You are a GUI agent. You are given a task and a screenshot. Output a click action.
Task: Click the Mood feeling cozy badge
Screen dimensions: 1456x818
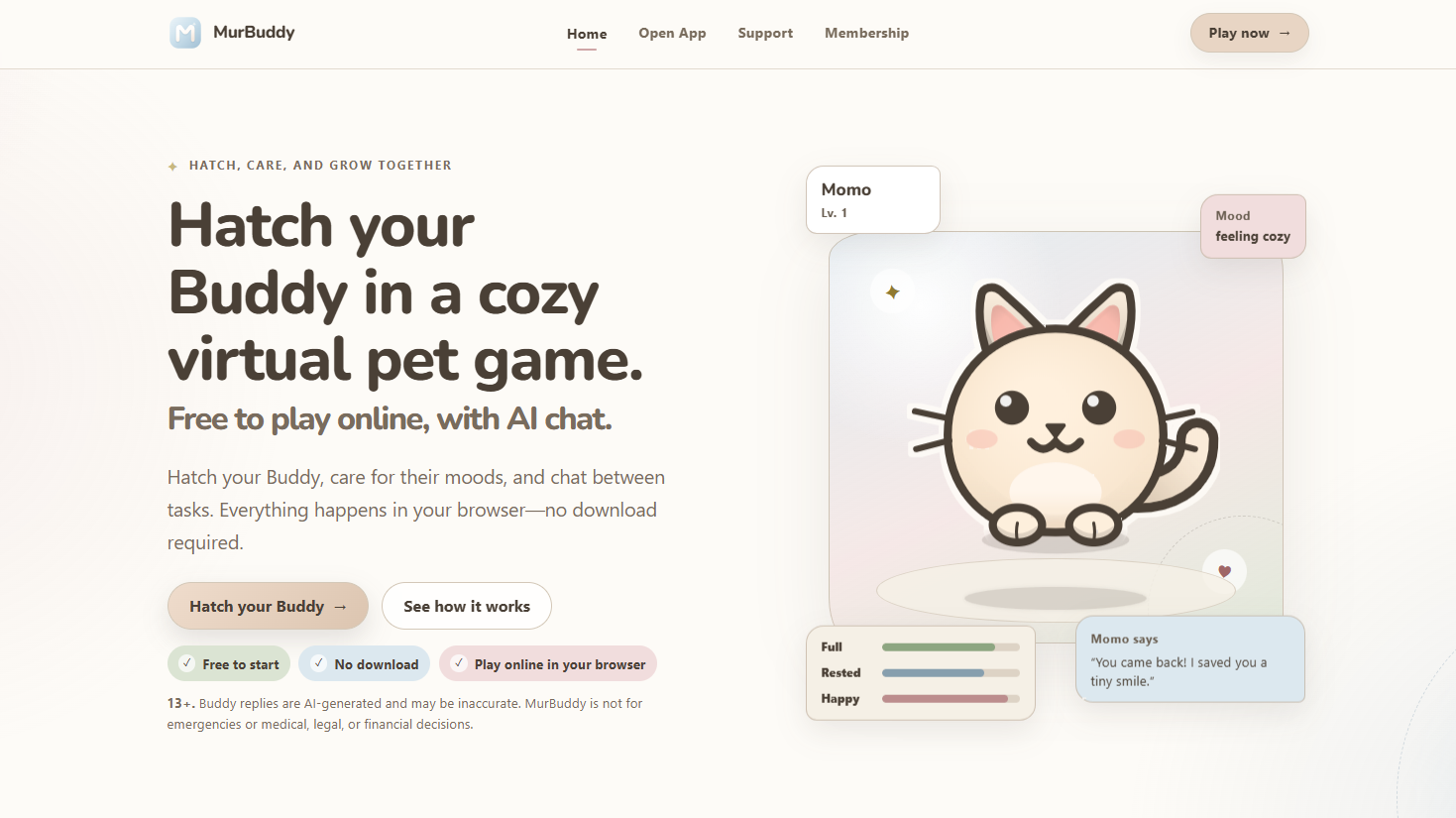(1253, 226)
